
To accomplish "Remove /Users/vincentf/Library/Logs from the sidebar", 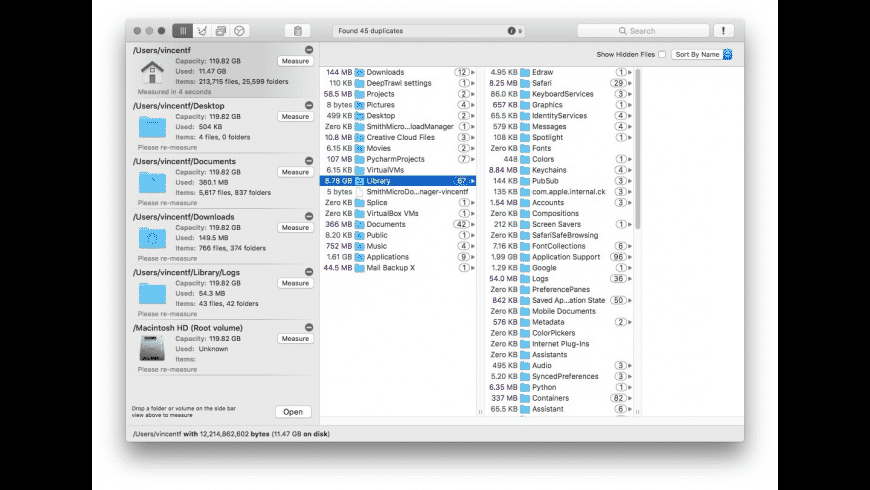I will (309, 272).
